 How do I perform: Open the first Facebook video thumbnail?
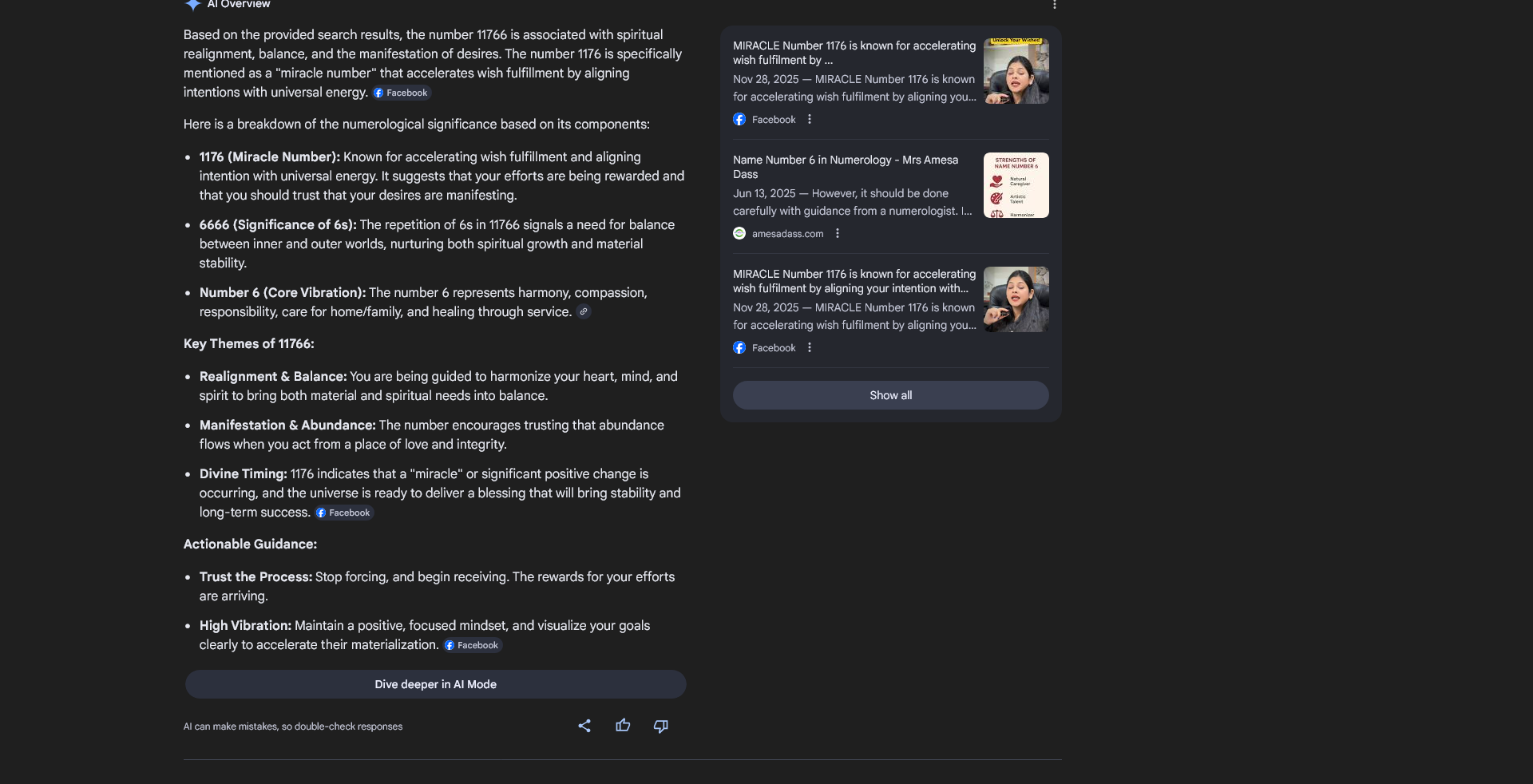pyautogui.click(x=1016, y=71)
